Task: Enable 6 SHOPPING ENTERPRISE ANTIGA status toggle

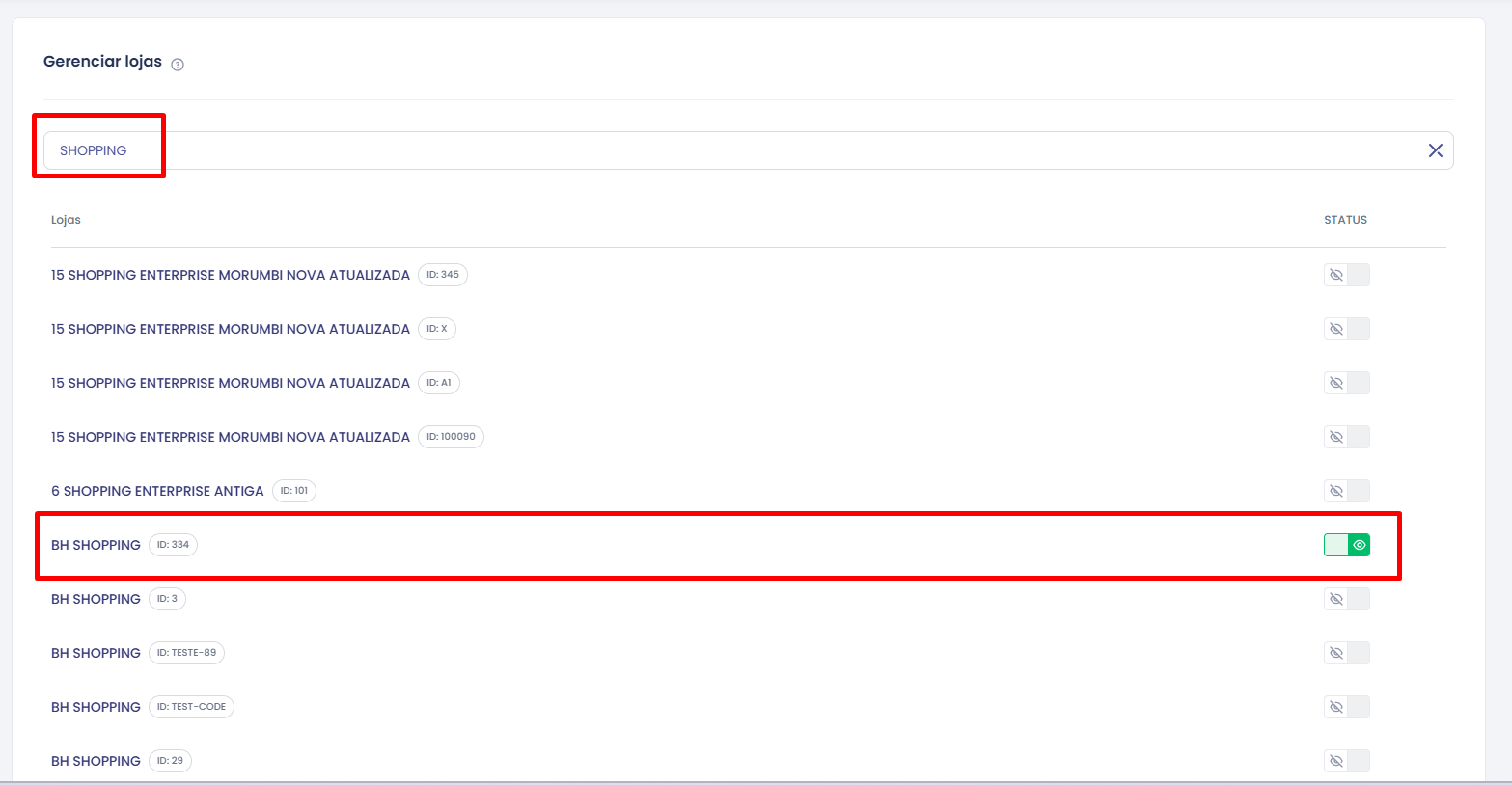Action: 1346,491
